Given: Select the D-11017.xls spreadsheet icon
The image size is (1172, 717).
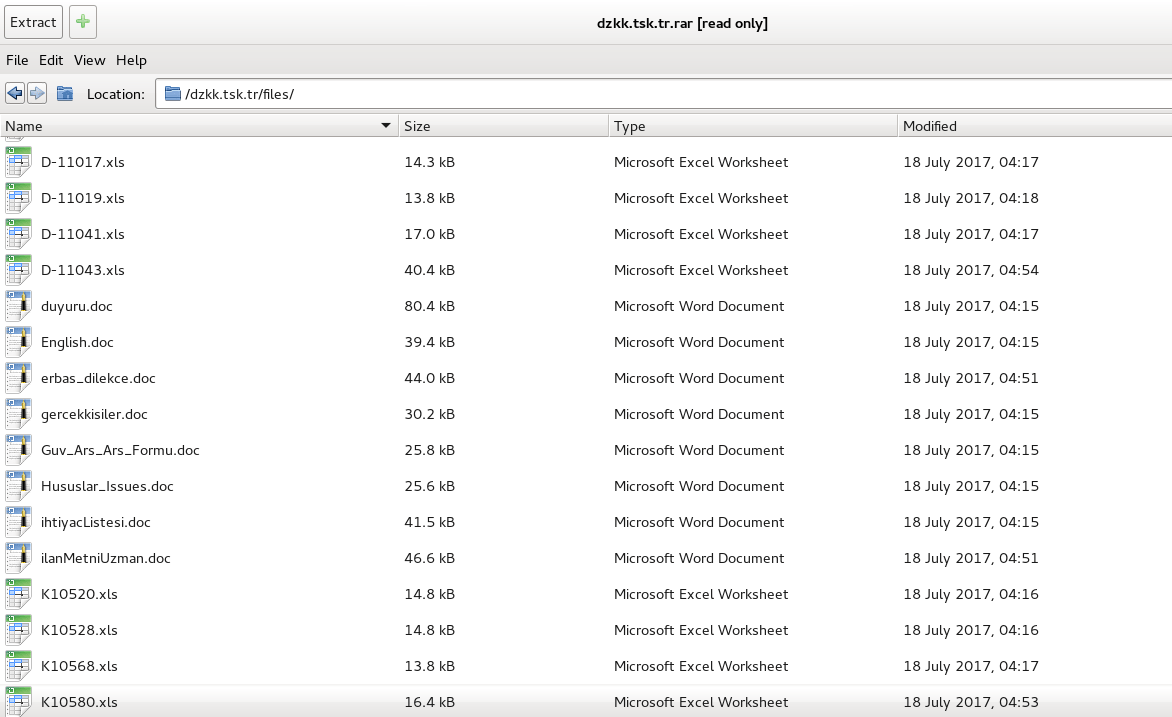Looking at the screenshot, I should [18, 162].
